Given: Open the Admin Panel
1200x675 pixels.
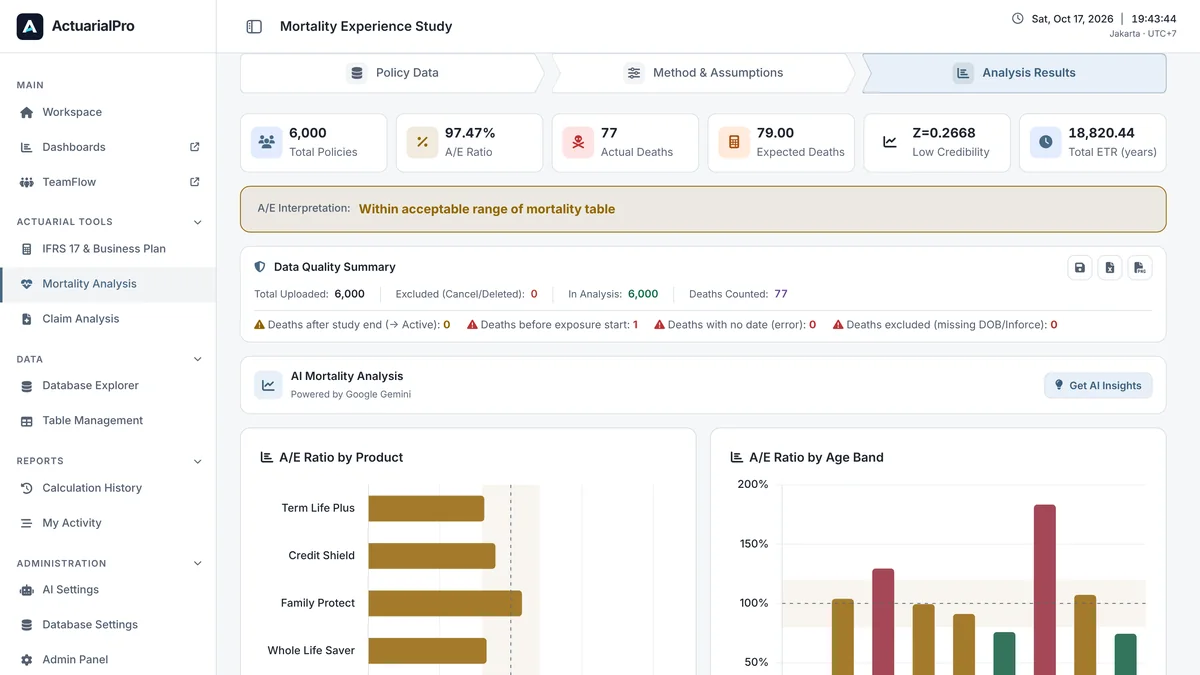Looking at the screenshot, I should (x=108, y=660).
